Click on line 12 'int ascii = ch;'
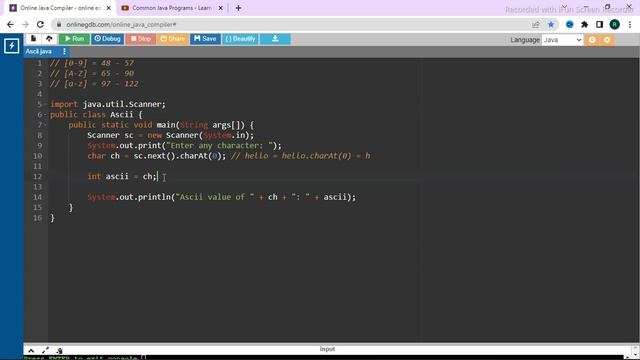 point(122,176)
